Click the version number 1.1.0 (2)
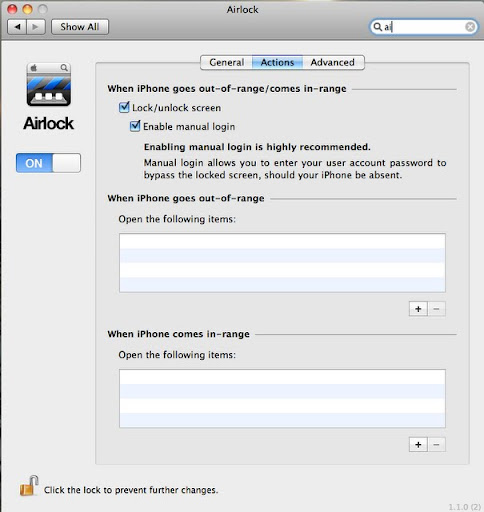This screenshot has height=512, width=484. 465,507
